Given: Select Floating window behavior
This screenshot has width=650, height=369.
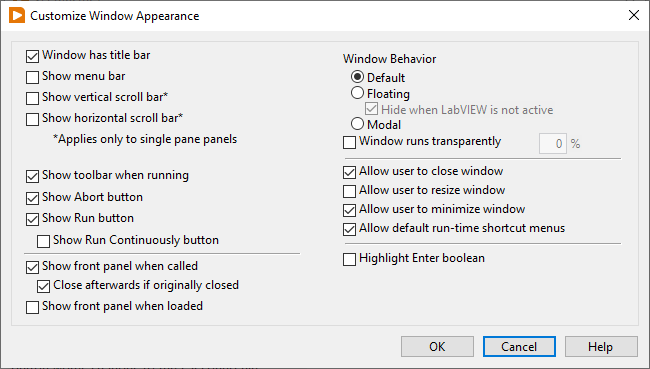Looking at the screenshot, I should point(357,93).
